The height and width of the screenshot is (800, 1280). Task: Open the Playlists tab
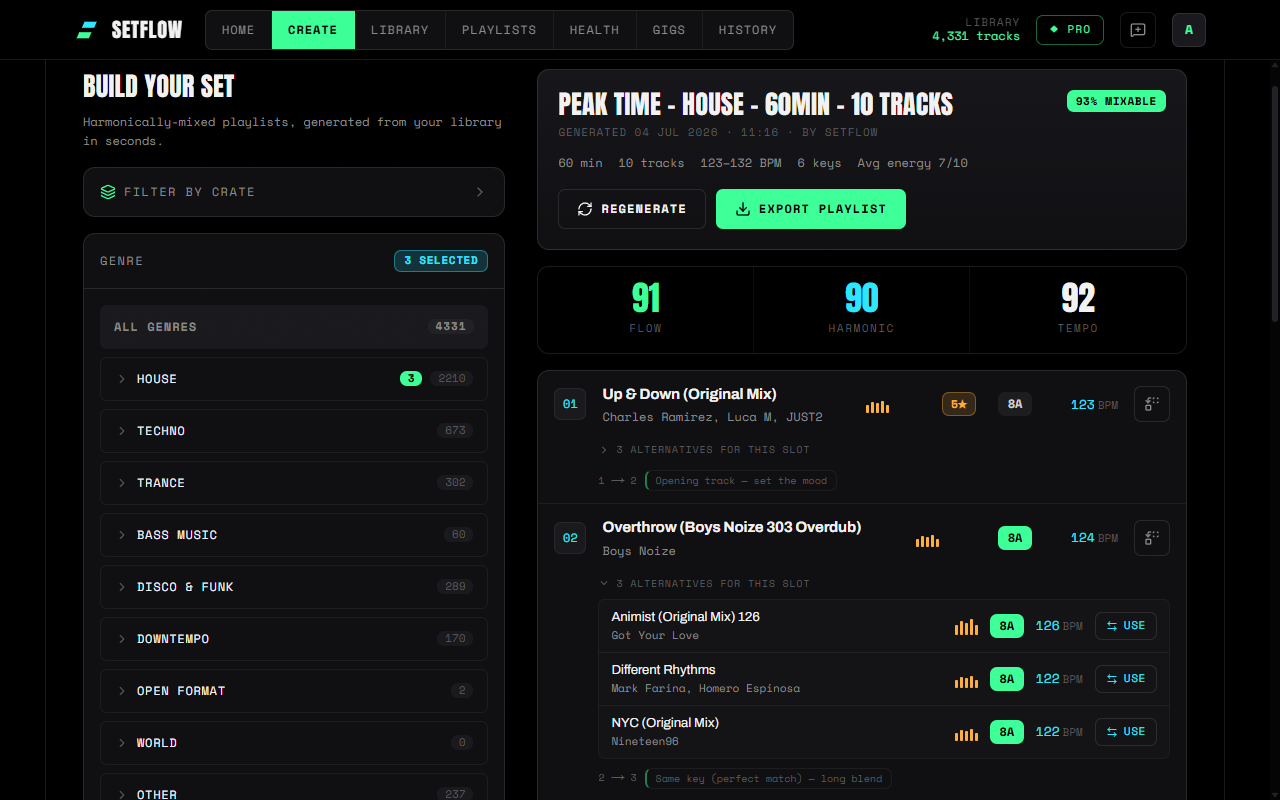499,30
